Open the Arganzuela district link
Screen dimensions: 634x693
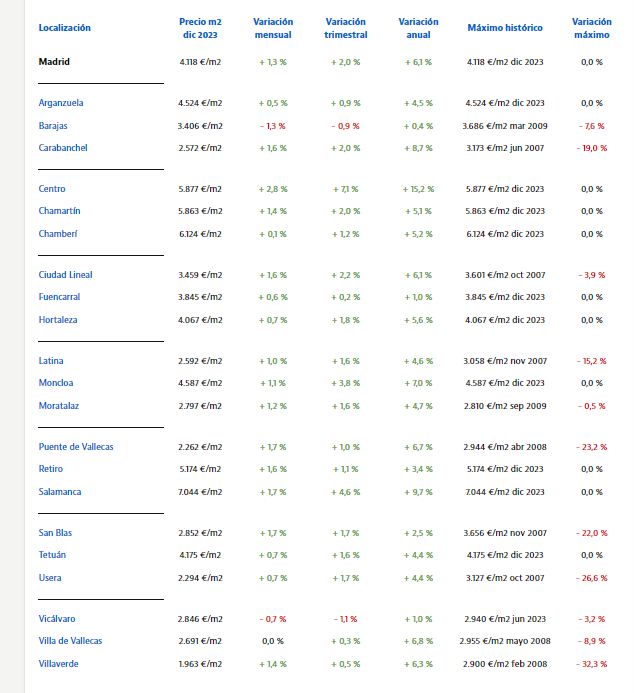pos(61,103)
